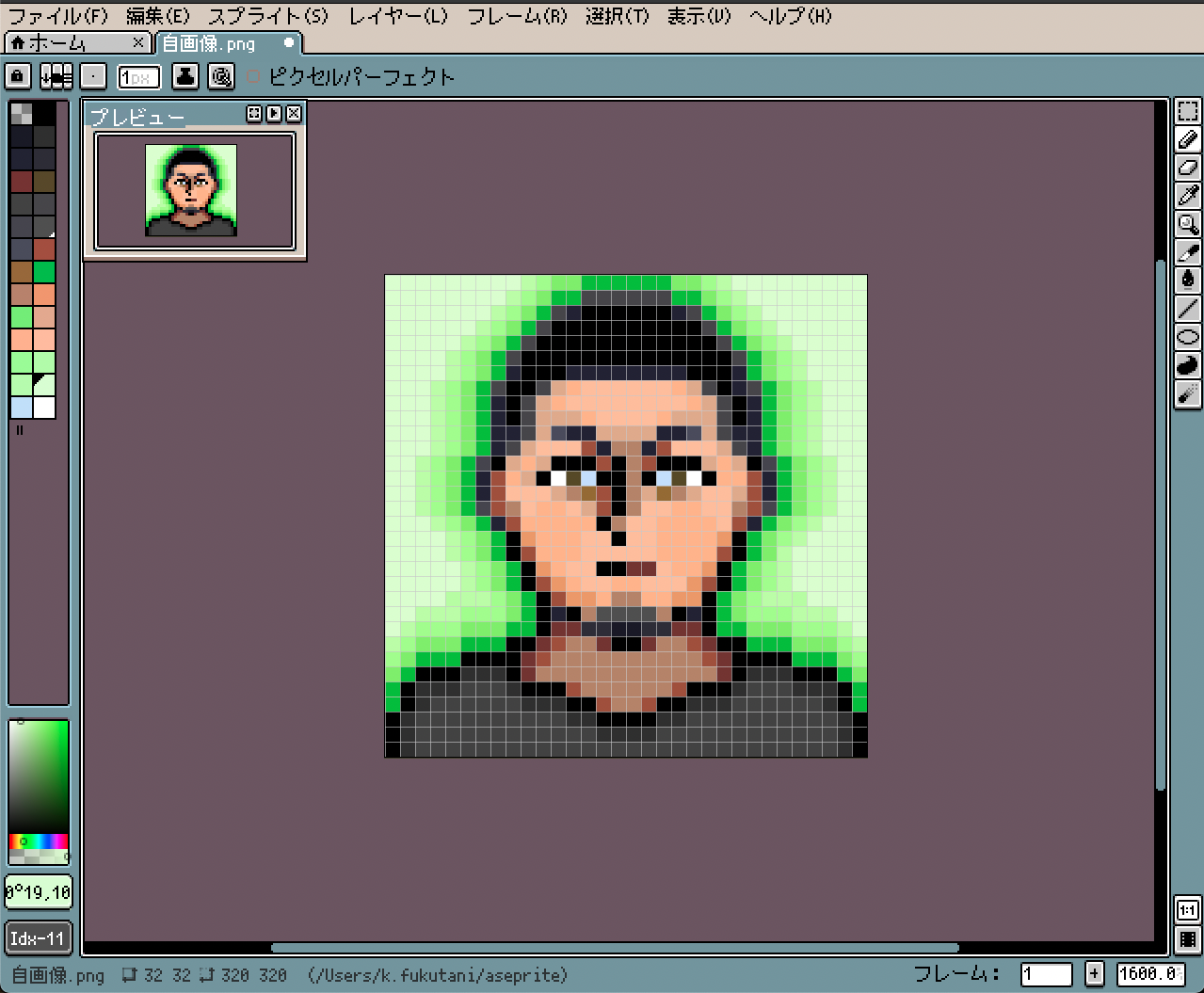The image size is (1204, 993).
Task: Open the 選択(T) menu
Action: (617, 16)
